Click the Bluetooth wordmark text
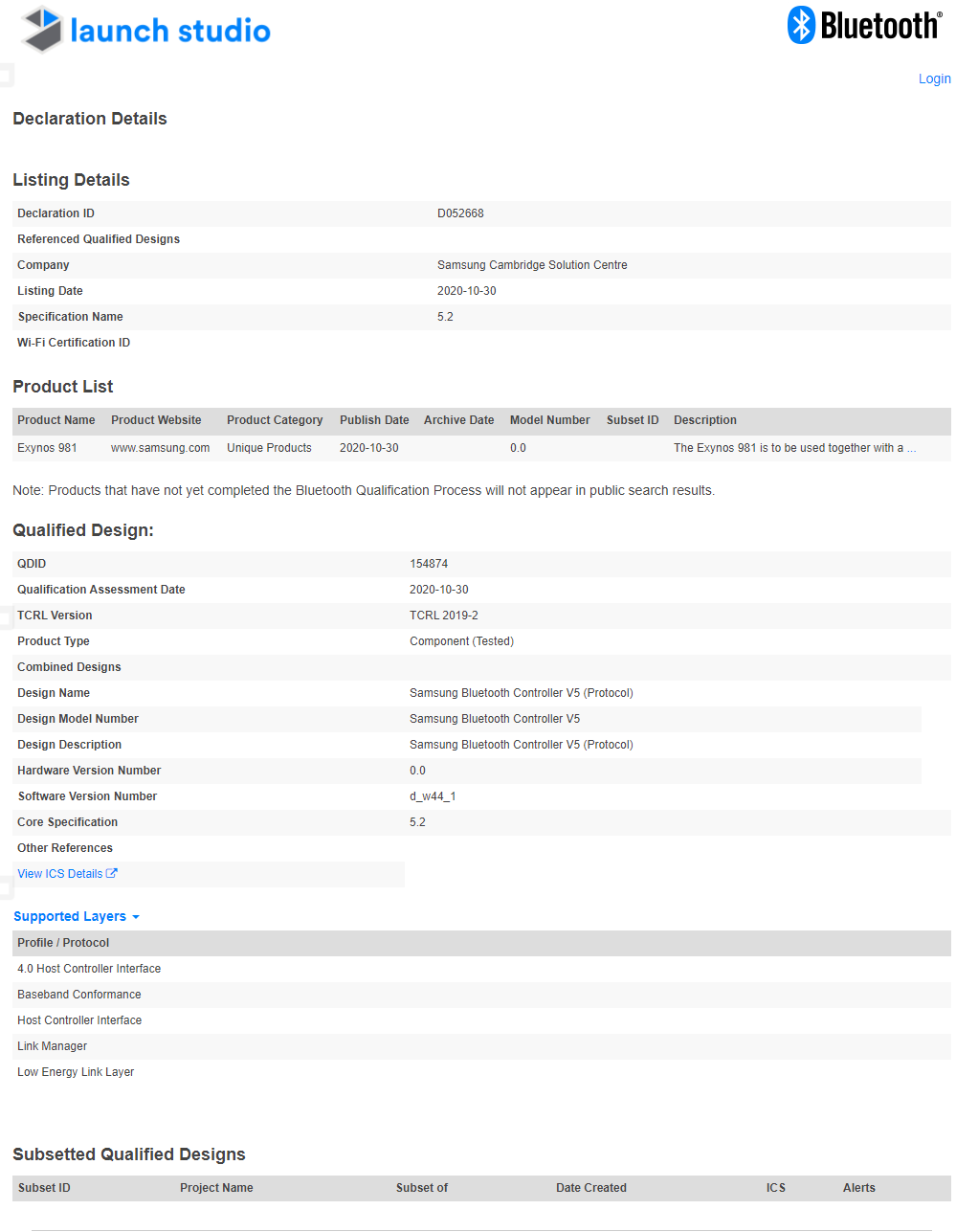The height and width of the screenshot is (1232, 956). tap(880, 26)
